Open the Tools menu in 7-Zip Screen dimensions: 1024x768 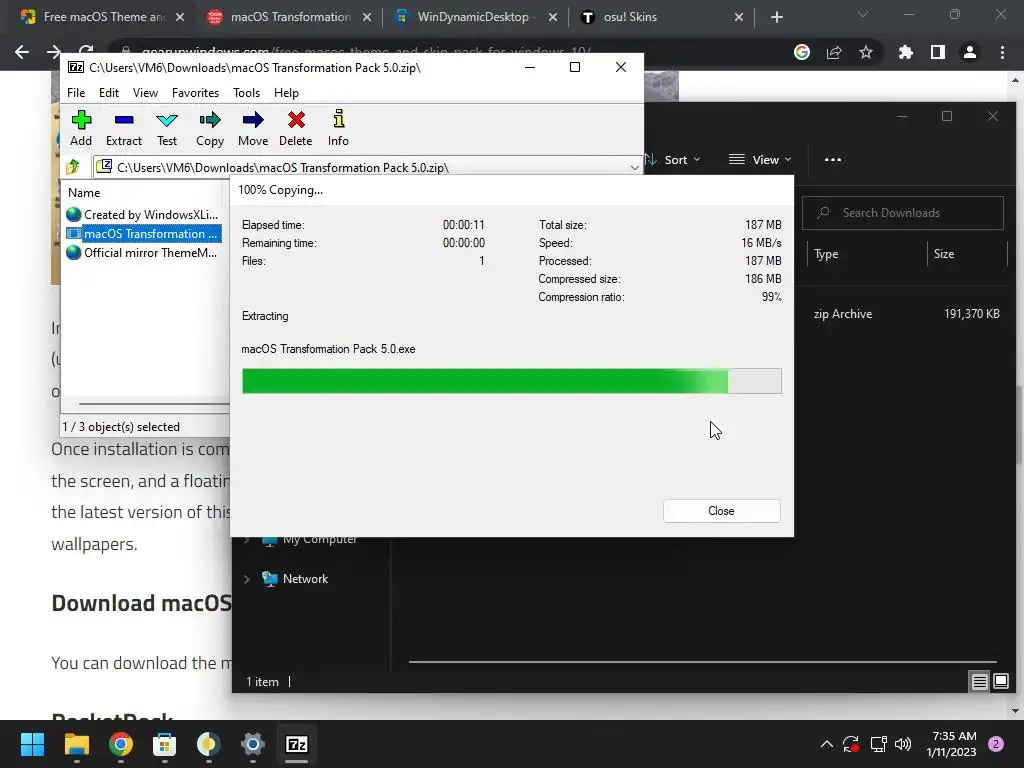[246, 93]
